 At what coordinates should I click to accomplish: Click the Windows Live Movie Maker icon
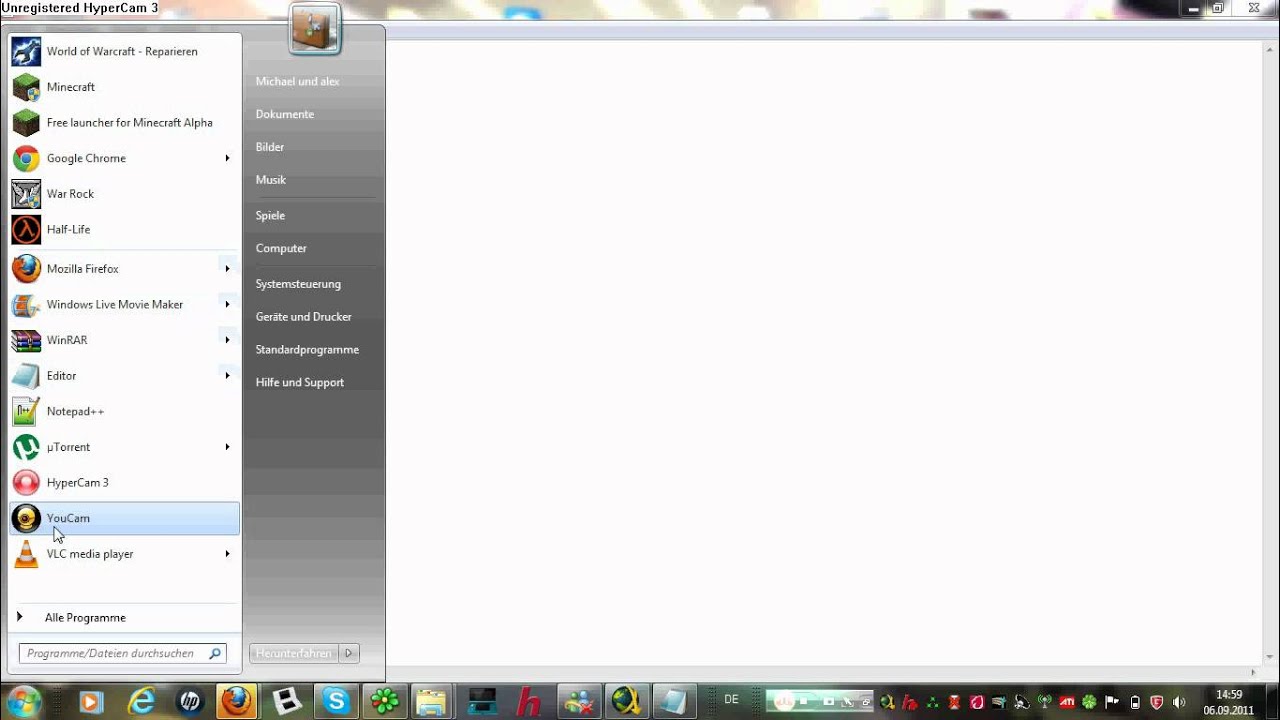26,305
